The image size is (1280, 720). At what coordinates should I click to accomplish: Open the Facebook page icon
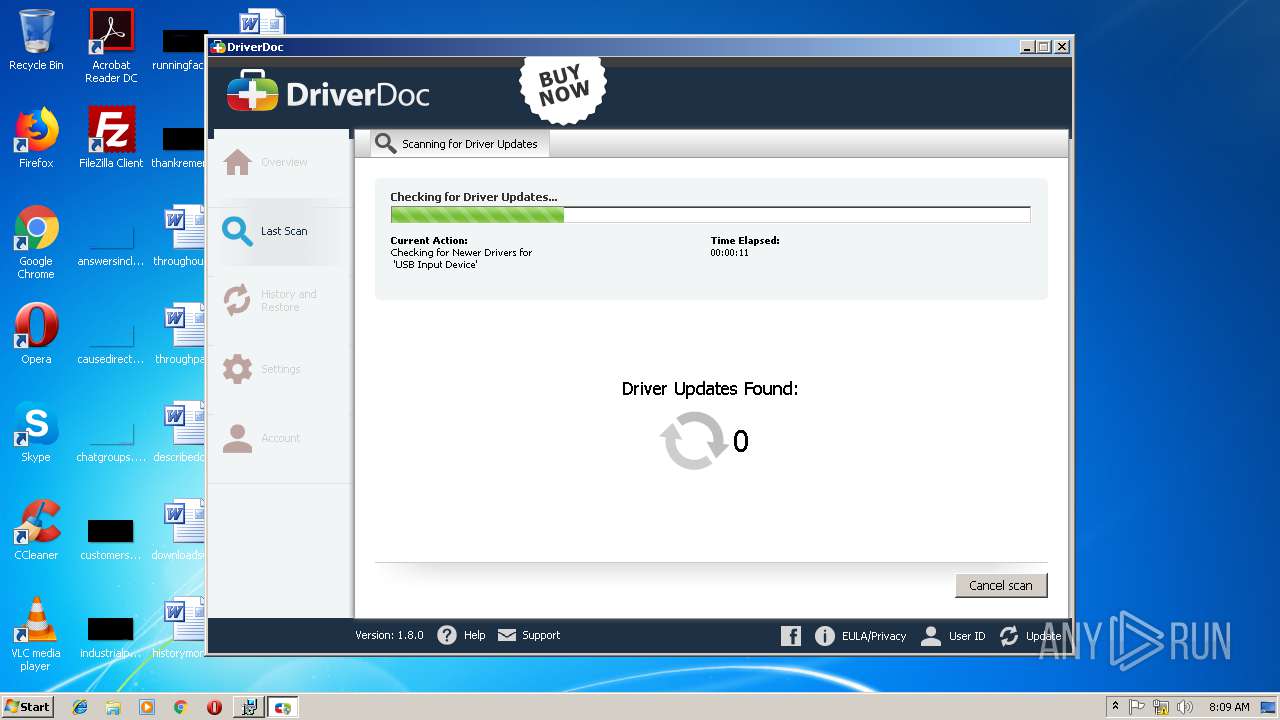pyautogui.click(x=791, y=636)
